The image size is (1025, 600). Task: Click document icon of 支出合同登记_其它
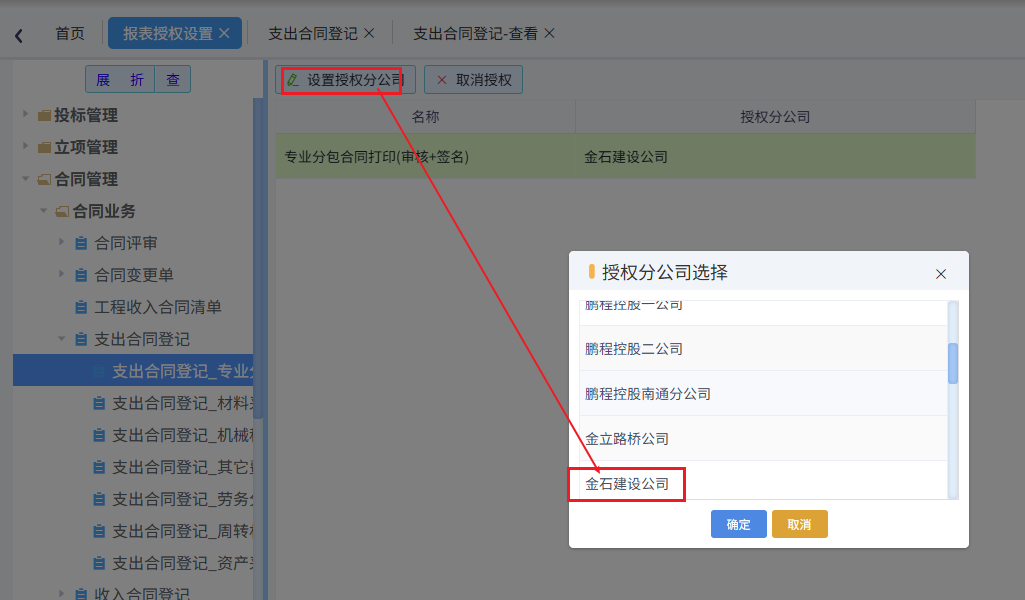[99, 467]
